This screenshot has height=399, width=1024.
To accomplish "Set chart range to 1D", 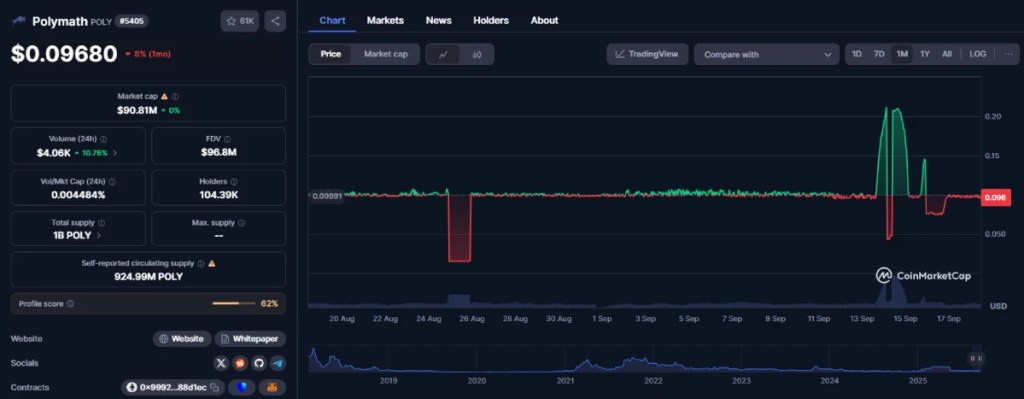I will pyautogui.click(x=857, y=54).
